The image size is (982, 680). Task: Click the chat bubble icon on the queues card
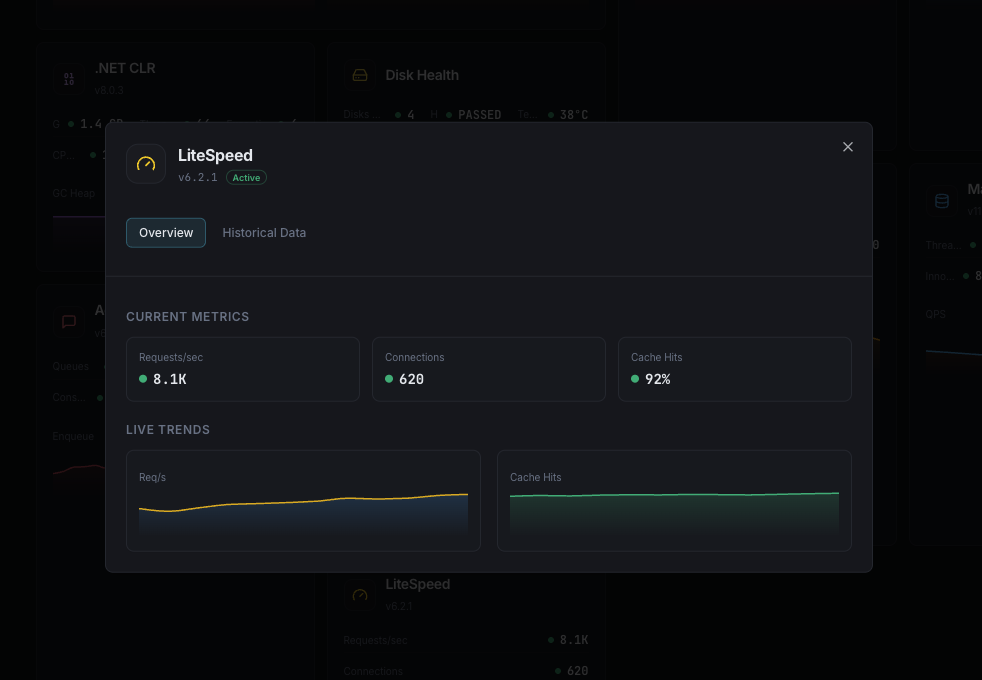tap(68, 321)
